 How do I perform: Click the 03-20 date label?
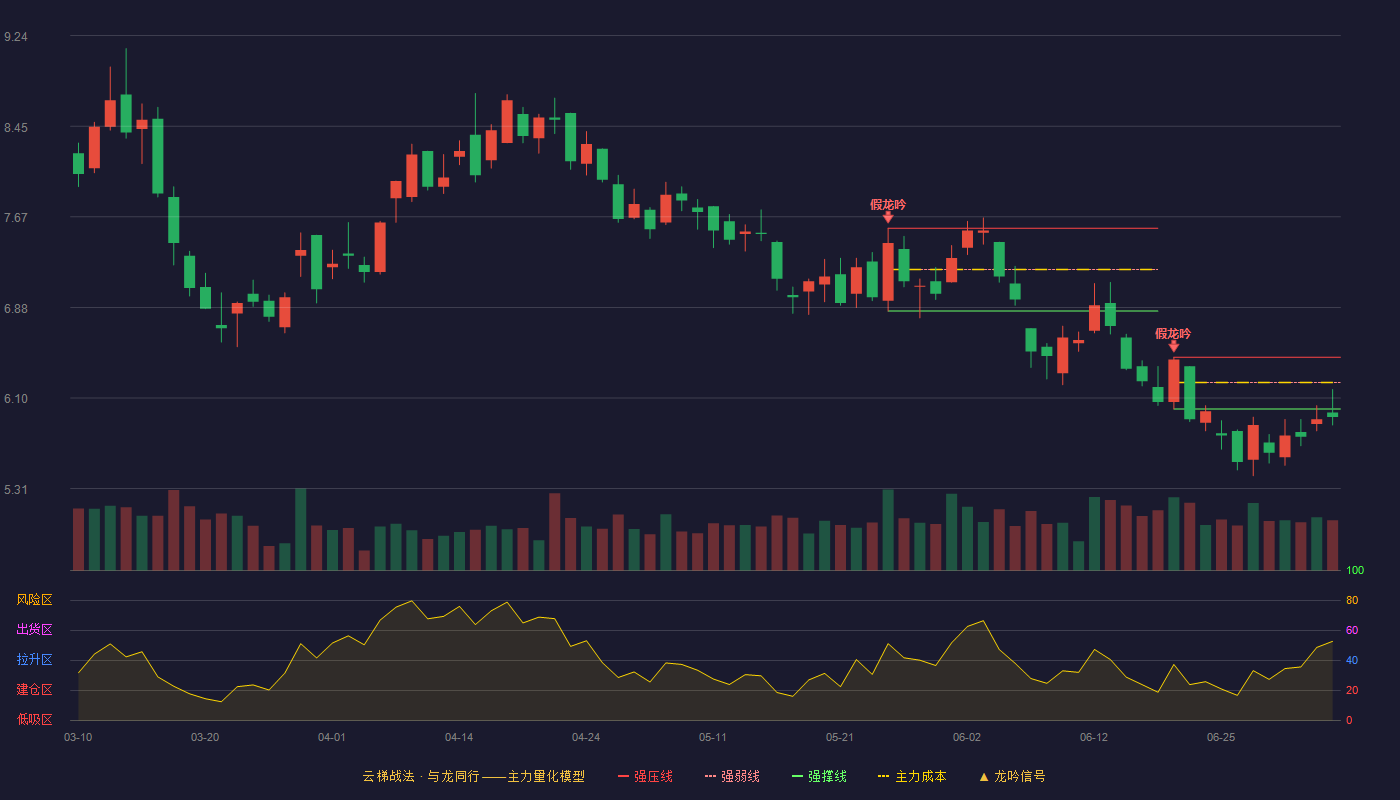tap(205, 737)
